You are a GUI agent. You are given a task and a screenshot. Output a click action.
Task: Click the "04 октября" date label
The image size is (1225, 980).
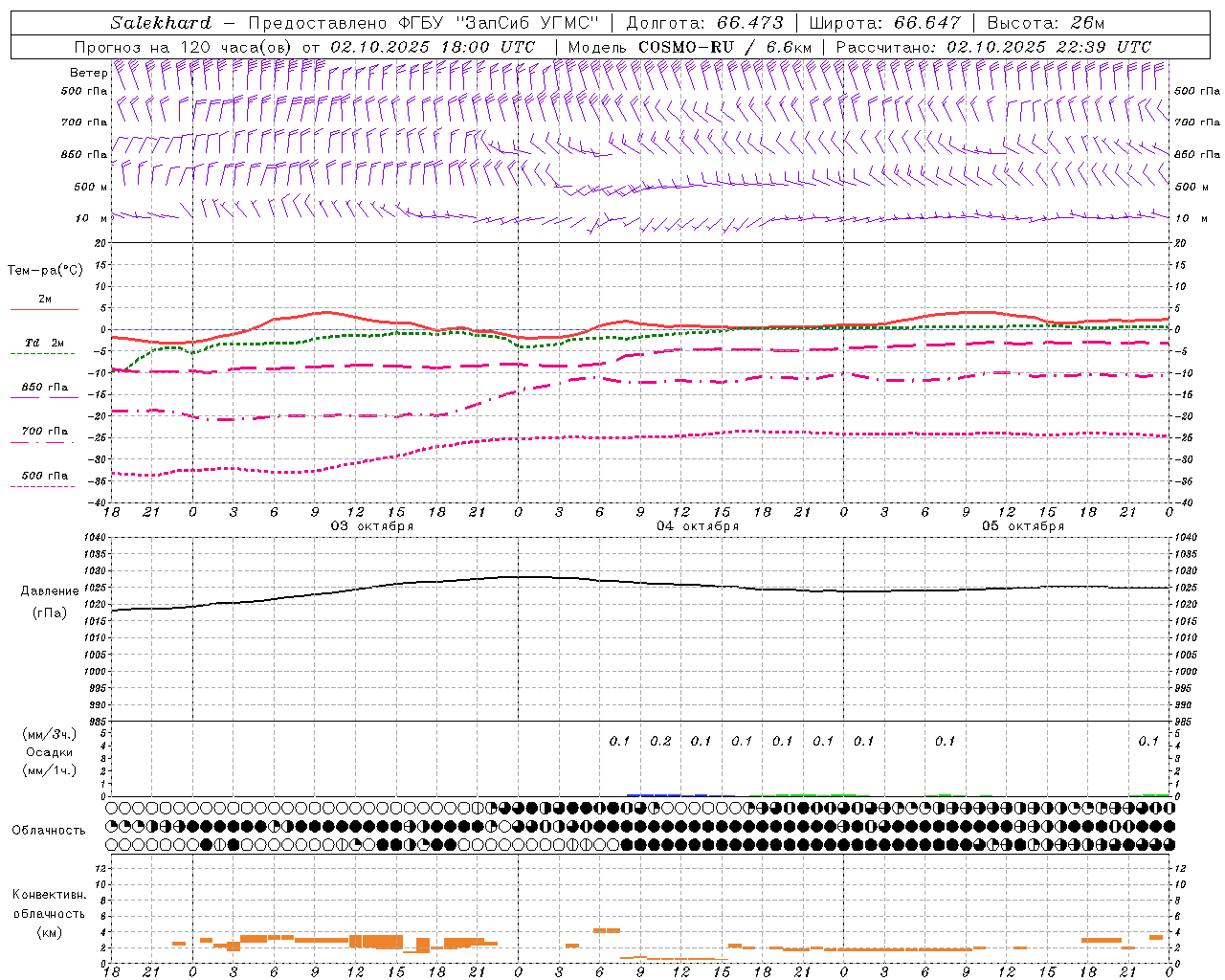(x=698, y=526)
